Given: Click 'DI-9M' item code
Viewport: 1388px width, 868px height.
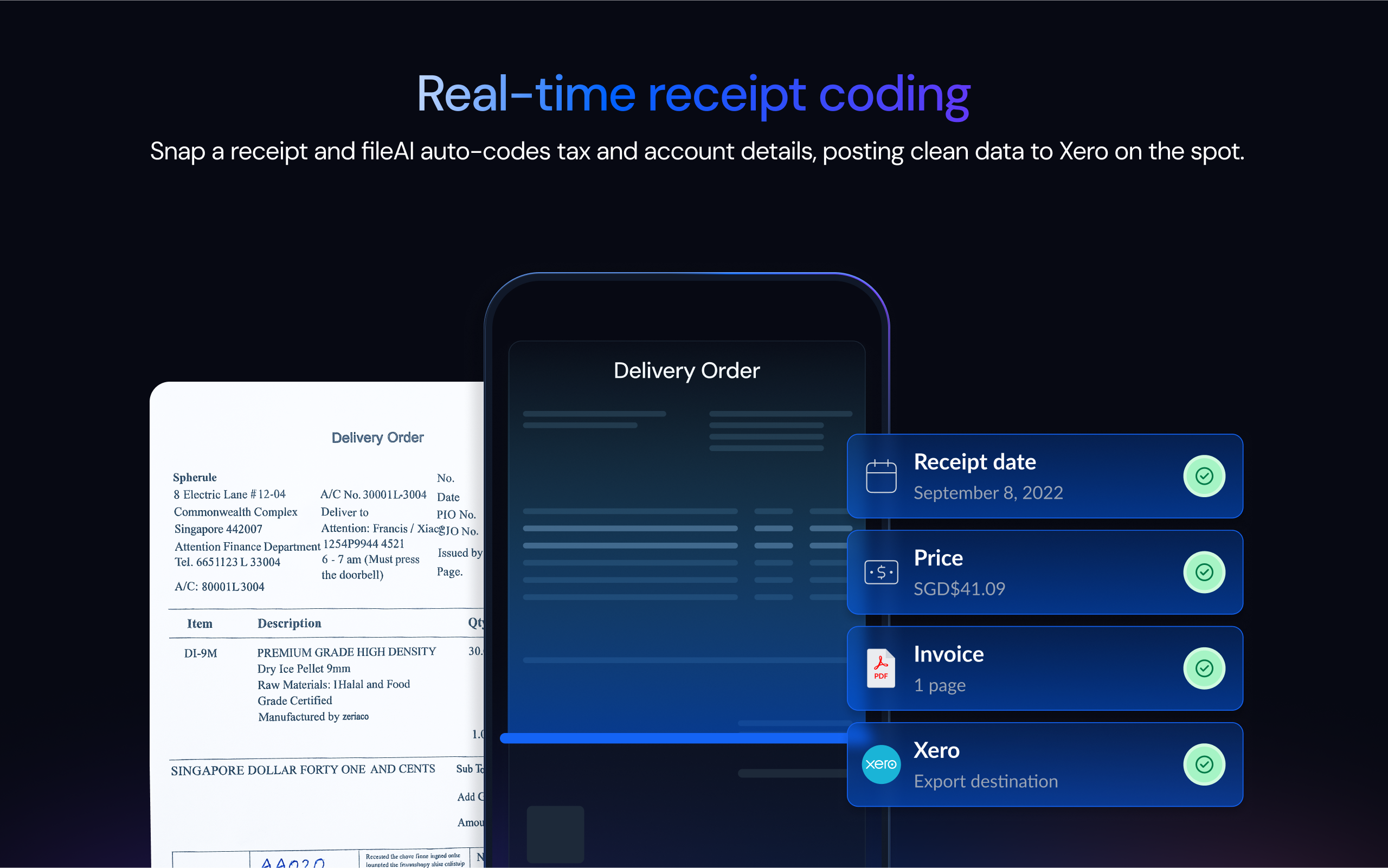Looking at the screenshot, I should 200,653.
